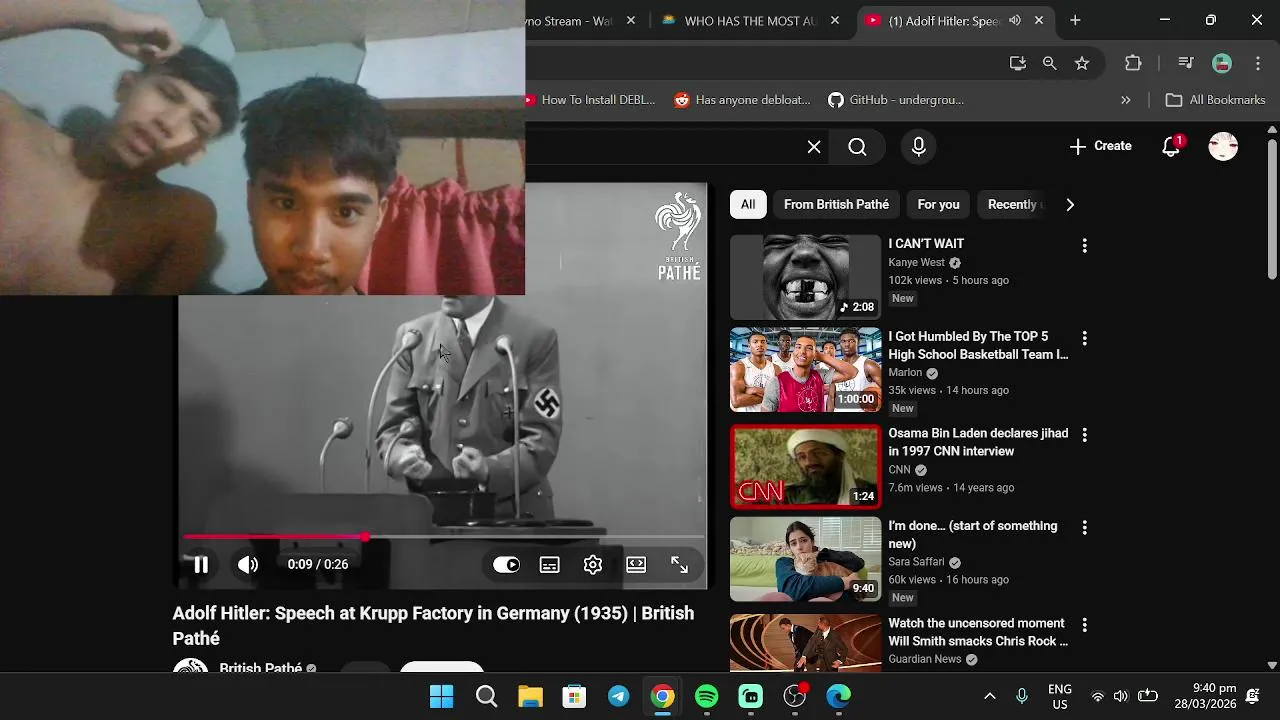Viewport: 1280px width, 720px height.
Task: Select the From British Pathé chip
Action: (x=836, y=204)
